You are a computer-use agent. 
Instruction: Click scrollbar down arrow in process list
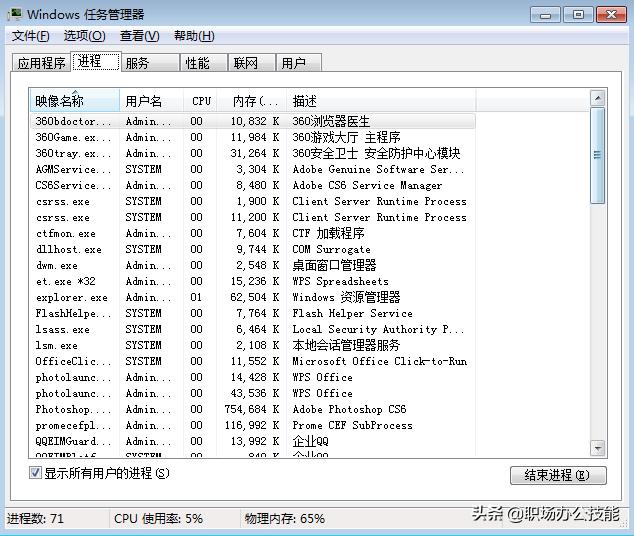(x=598, y=448)
